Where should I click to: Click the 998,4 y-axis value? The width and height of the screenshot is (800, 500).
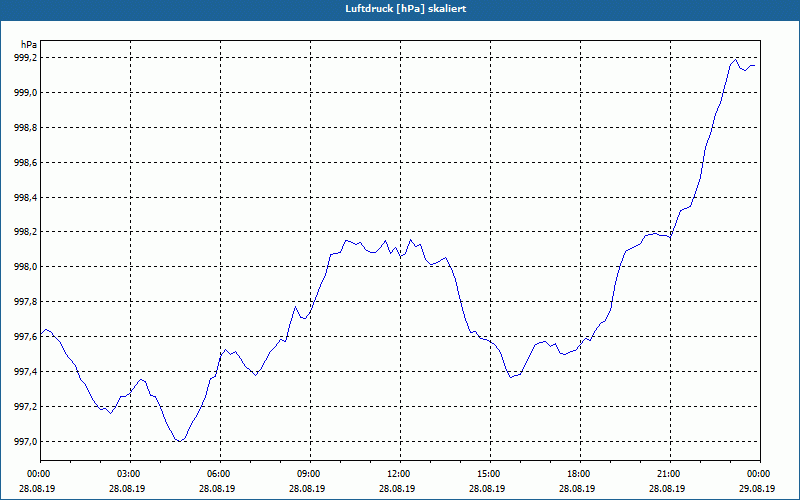(x=25, y=197)
